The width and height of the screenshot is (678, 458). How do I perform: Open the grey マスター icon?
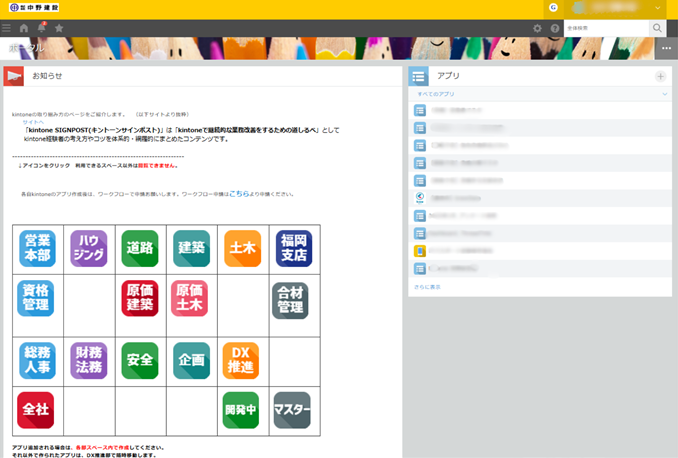click(x=292, y=410)
